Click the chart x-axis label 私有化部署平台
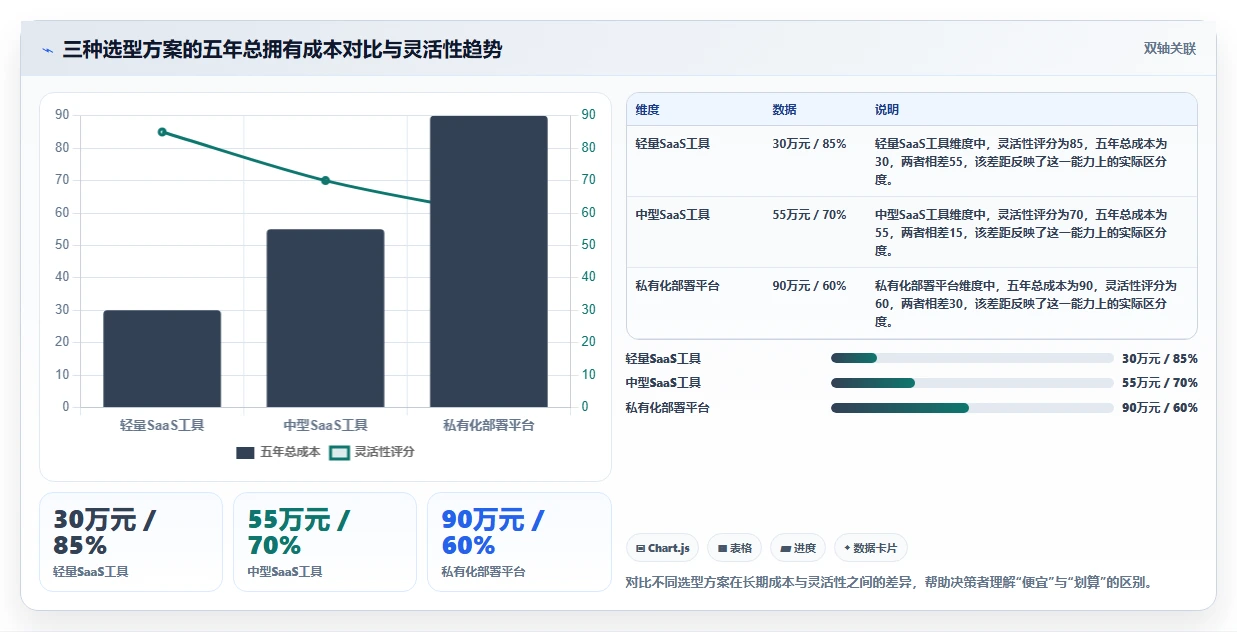This screenshot has width=1237, height=632. [489, 425]
